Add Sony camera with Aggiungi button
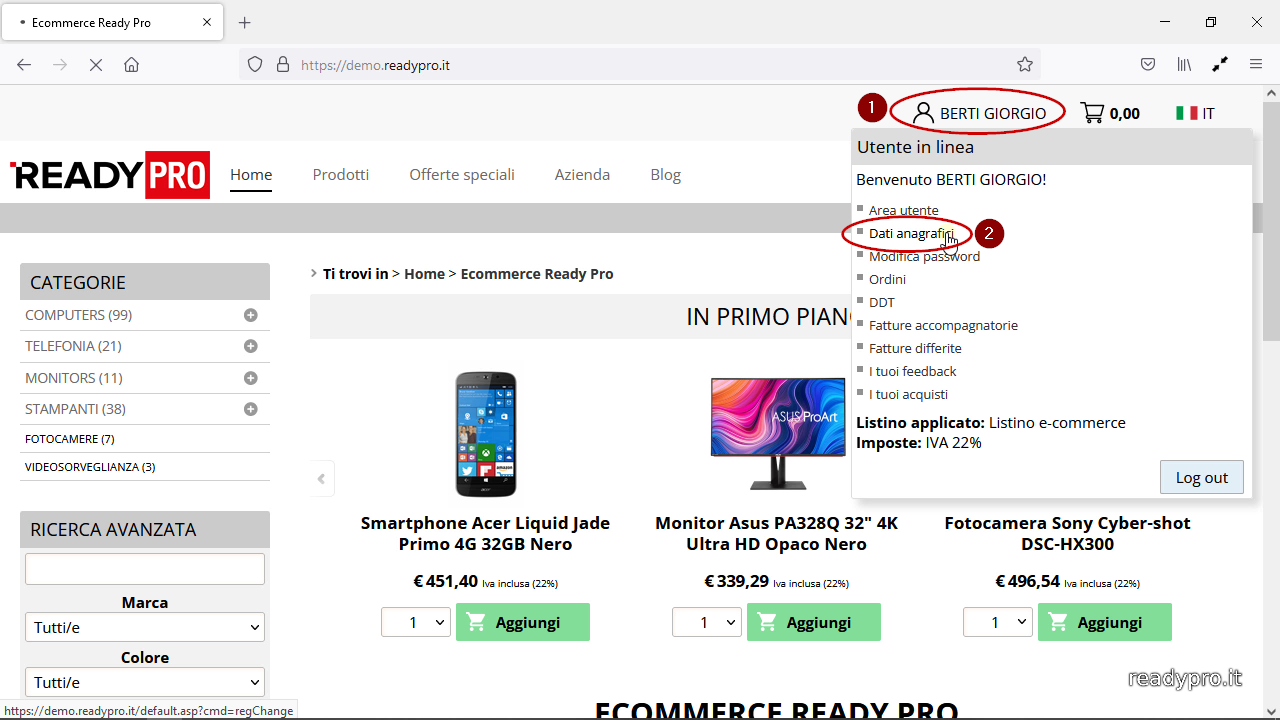1280x720 pixels. (1105, 622)
